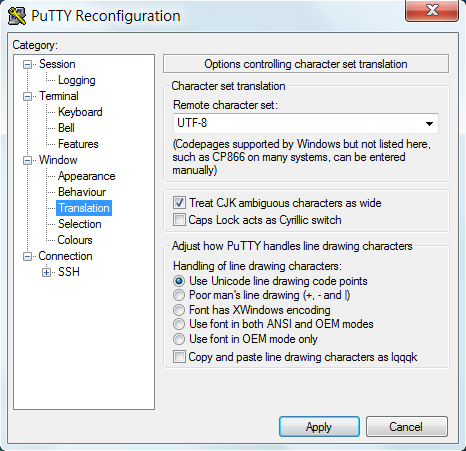Collapse the Terminal tree node

pyautogui.click(x=27, y=96)
